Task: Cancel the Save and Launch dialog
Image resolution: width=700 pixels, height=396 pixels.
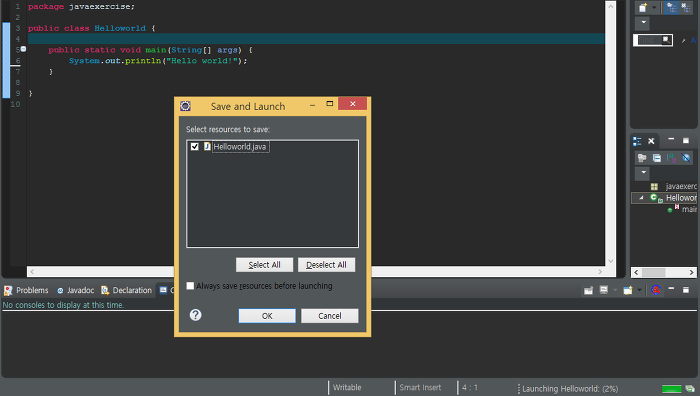Action: 329,316
